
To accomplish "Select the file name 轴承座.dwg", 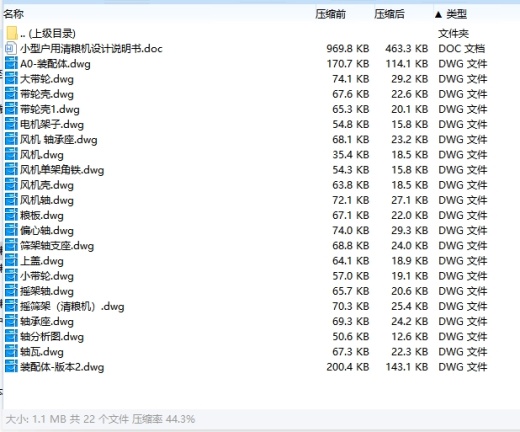I will [x=47, y=322].
